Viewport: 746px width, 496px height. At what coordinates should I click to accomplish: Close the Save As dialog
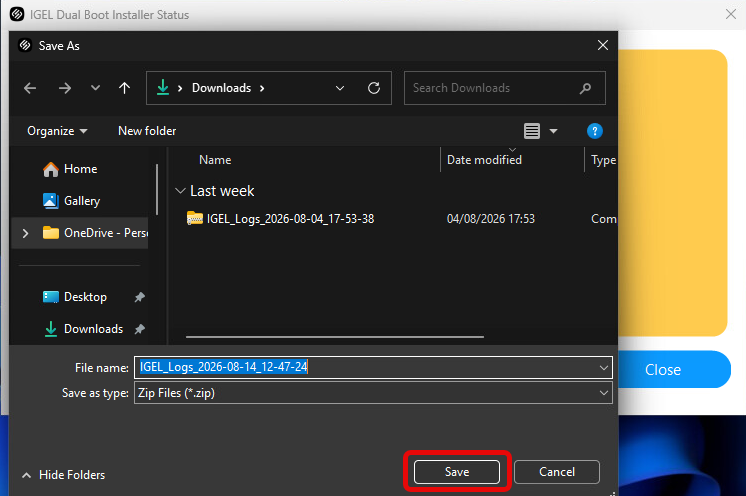pos(603,45)
